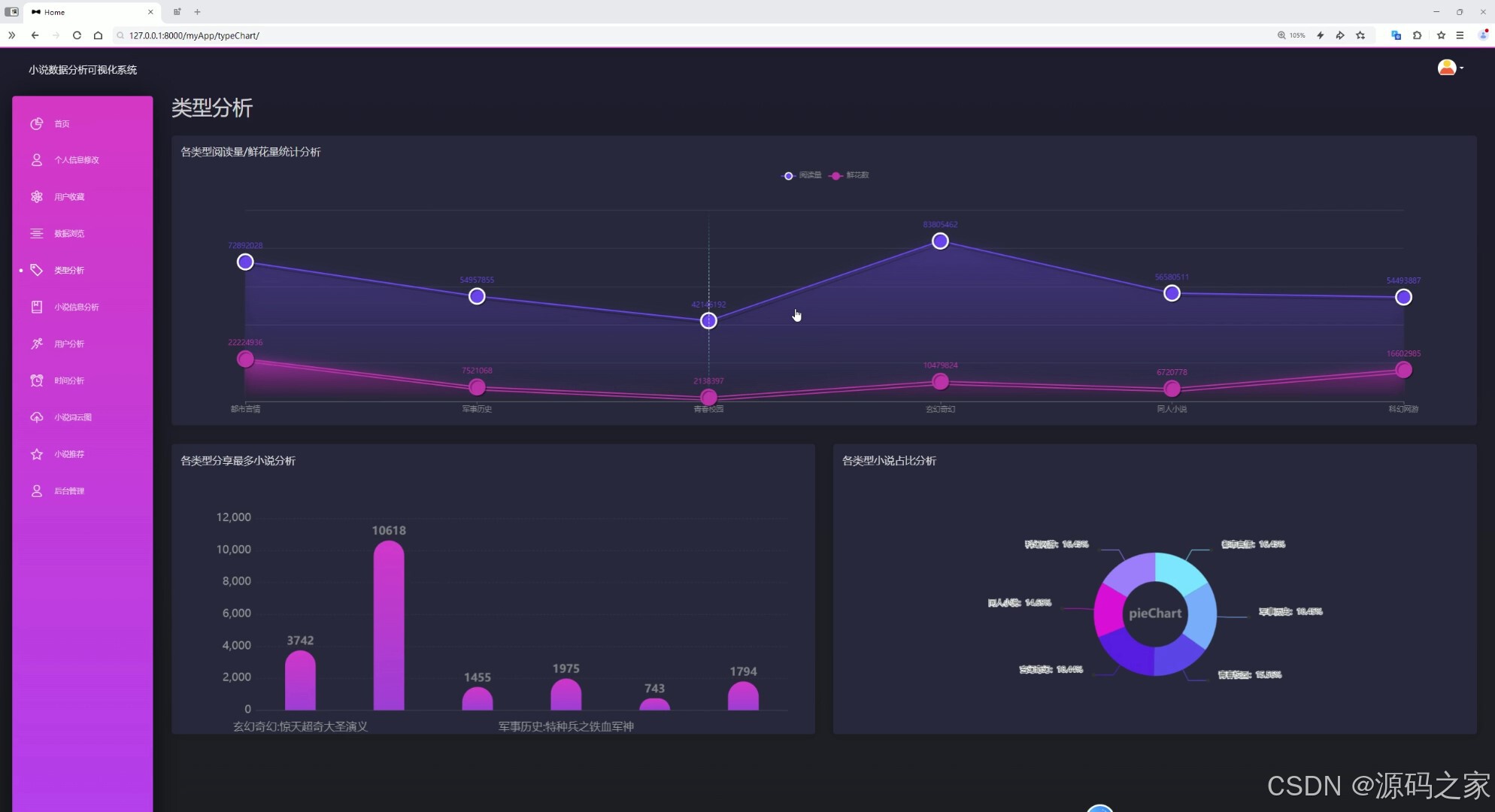1495x812 pixels.
Task: Select 个人信息修改 menu item
Action: point(76,160)
